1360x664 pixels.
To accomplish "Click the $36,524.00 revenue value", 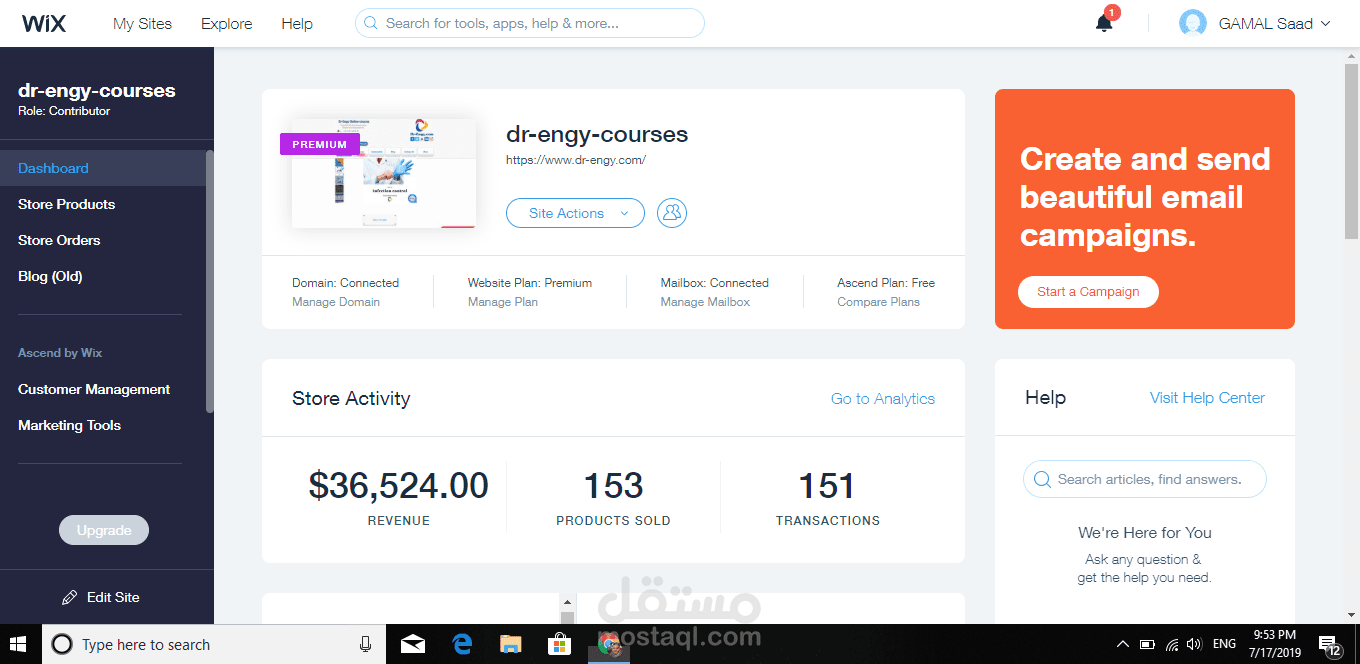I will (398, 486).
